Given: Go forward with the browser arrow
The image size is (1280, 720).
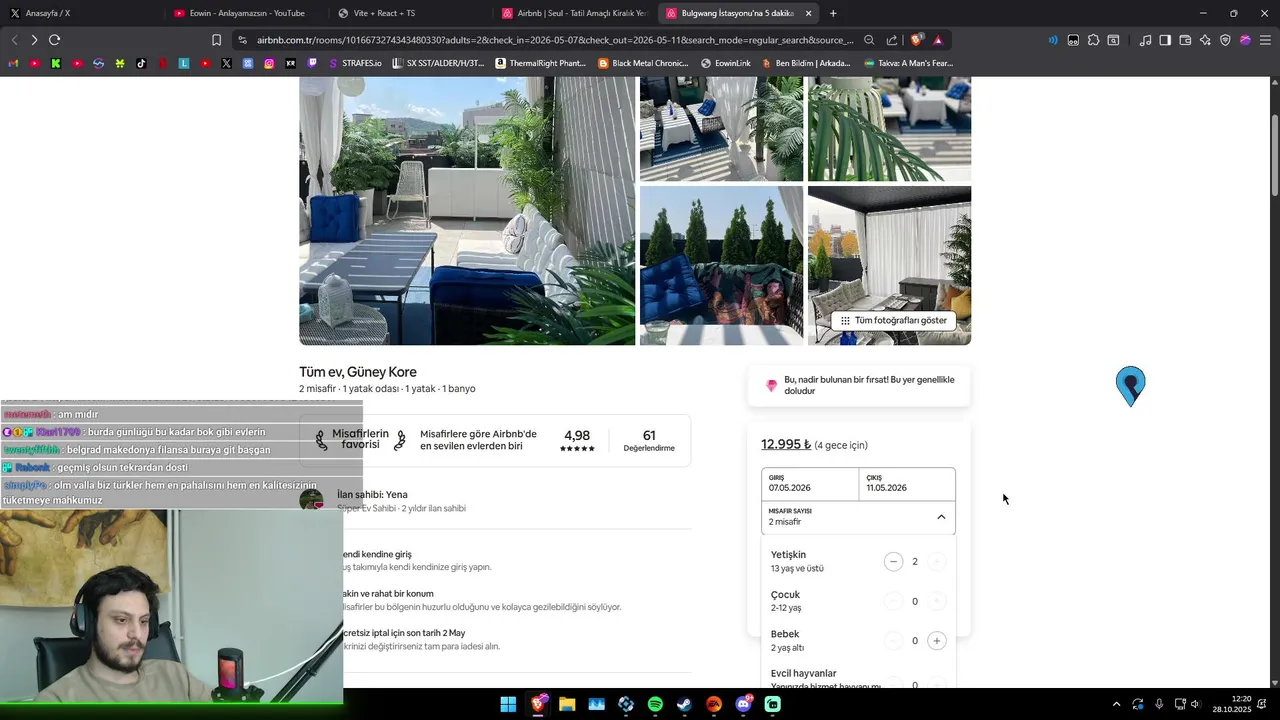Looking at the screenshot, I should [34, 40].
